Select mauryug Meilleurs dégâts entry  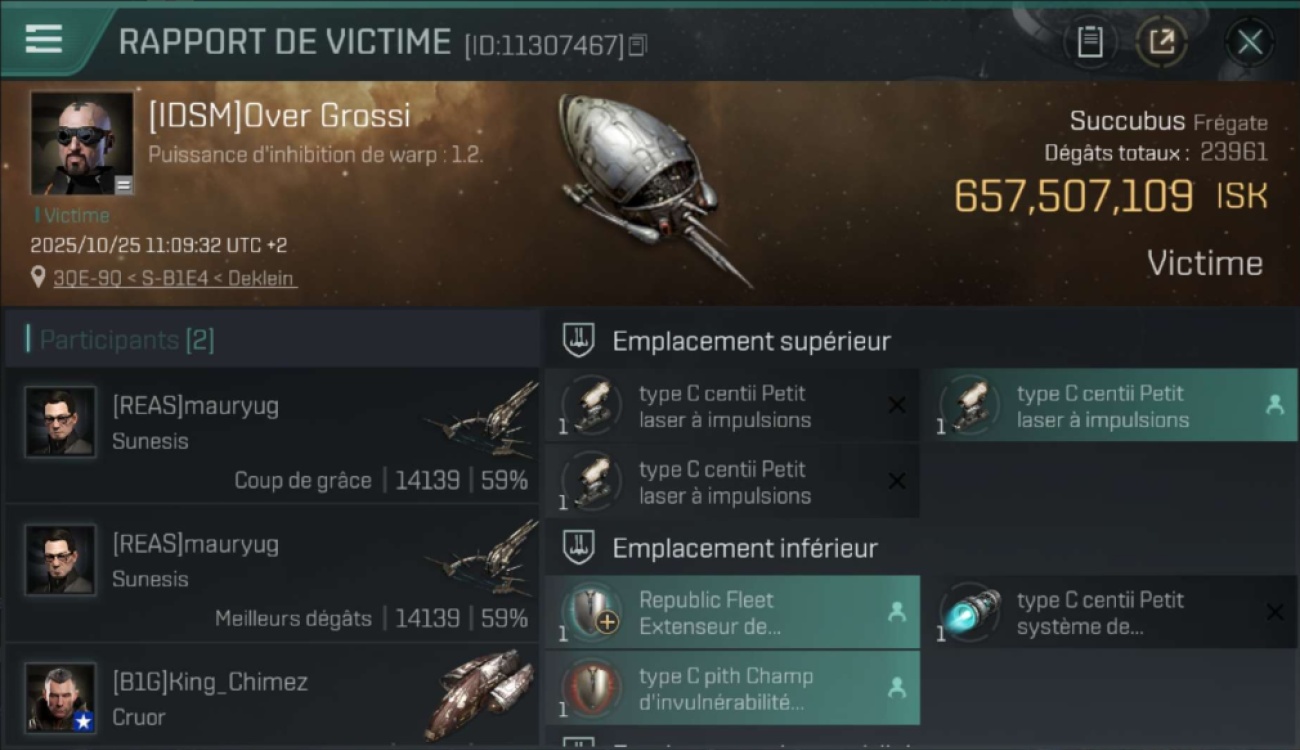click(272, 573)
